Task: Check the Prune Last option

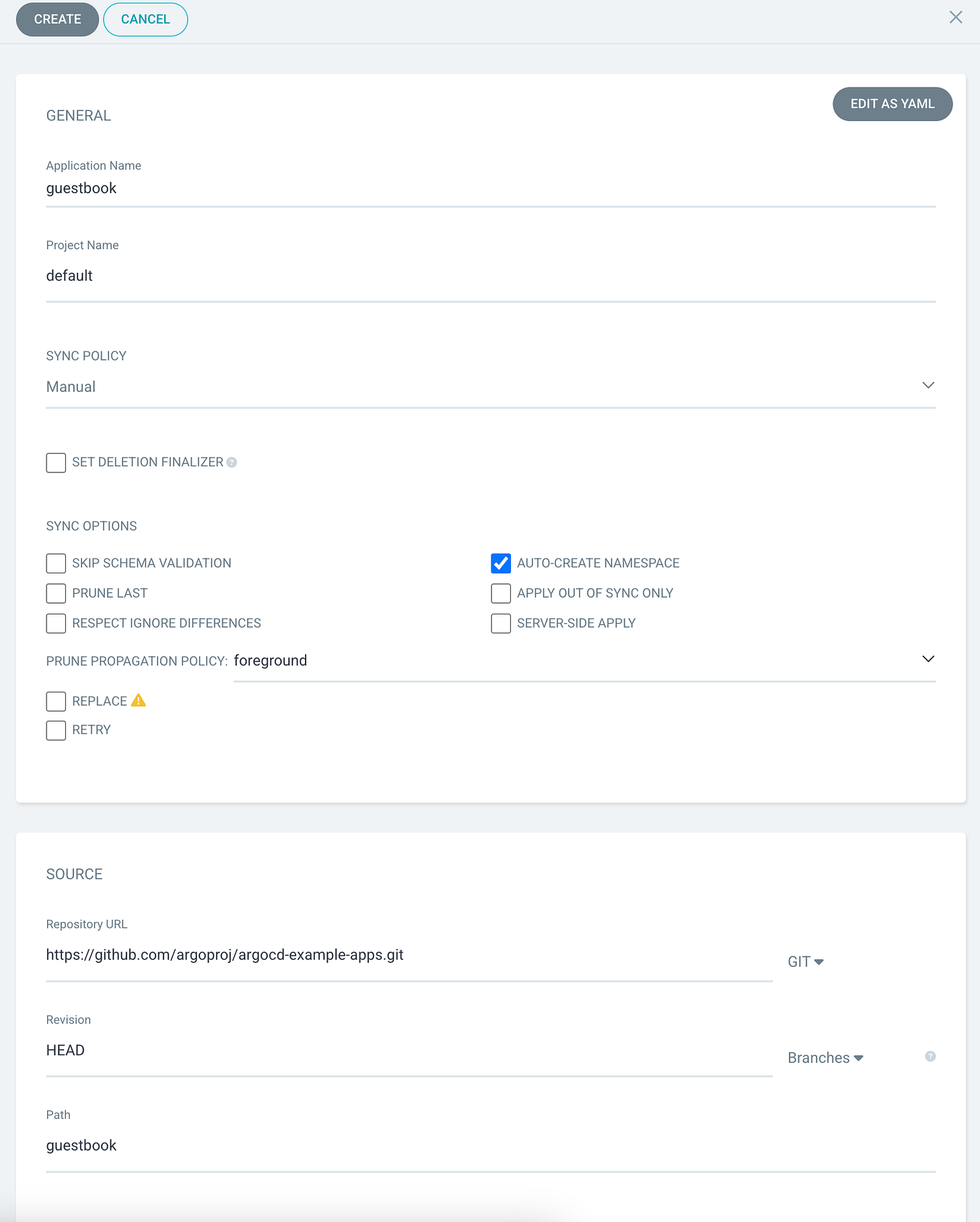Action: [56, 593]
